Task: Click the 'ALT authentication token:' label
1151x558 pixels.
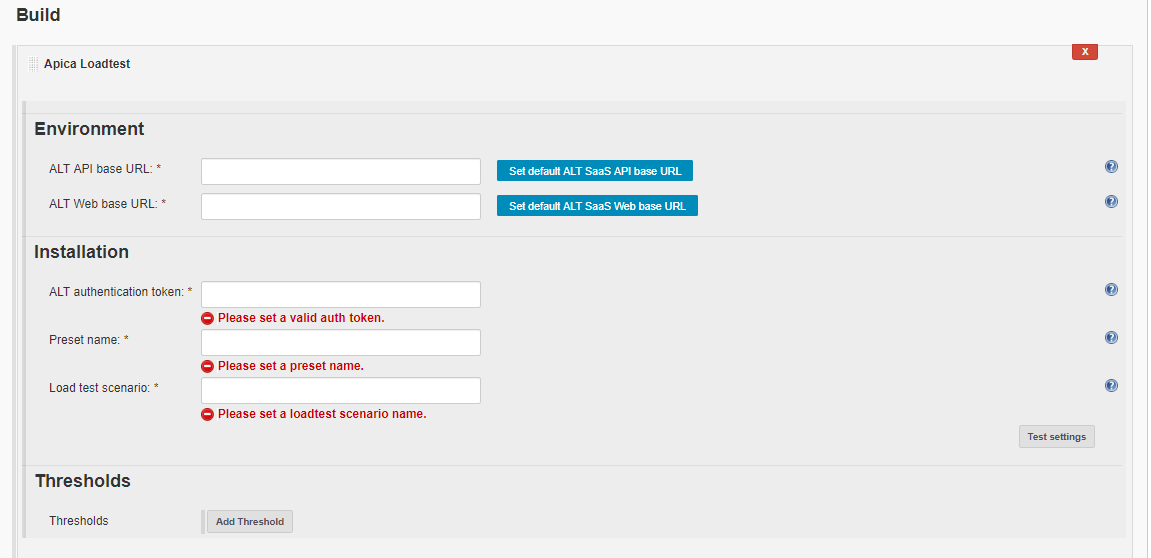Action: 120,291
